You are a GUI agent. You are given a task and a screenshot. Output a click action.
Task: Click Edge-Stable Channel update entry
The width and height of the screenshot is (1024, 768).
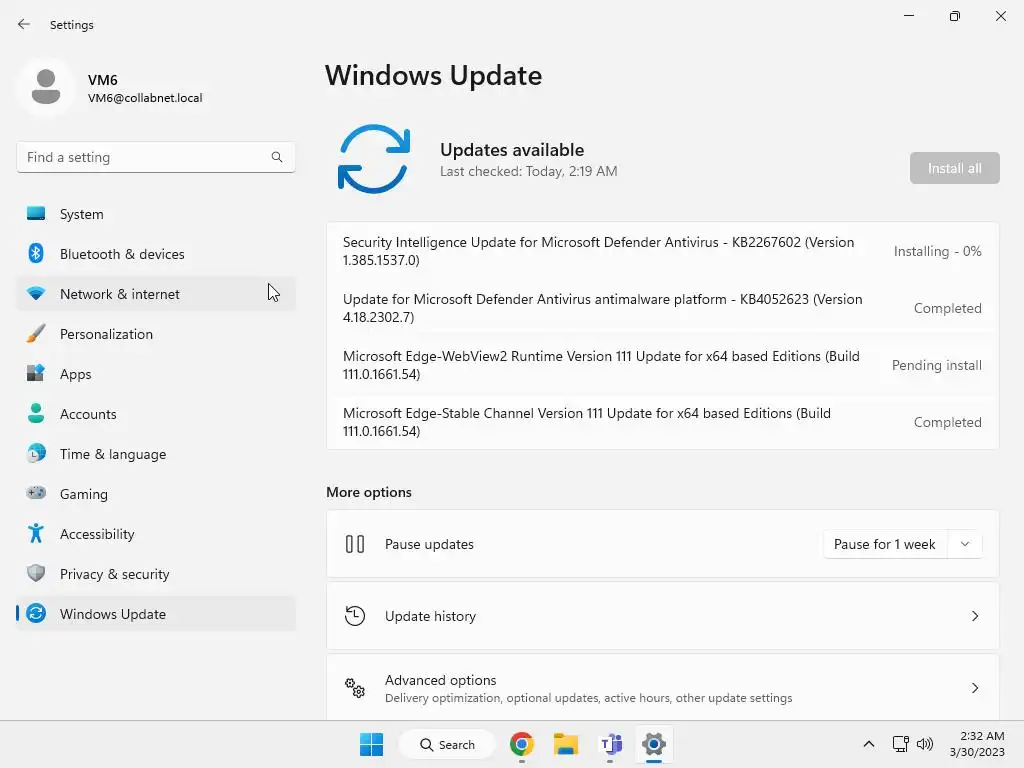(x=662, y=421)
